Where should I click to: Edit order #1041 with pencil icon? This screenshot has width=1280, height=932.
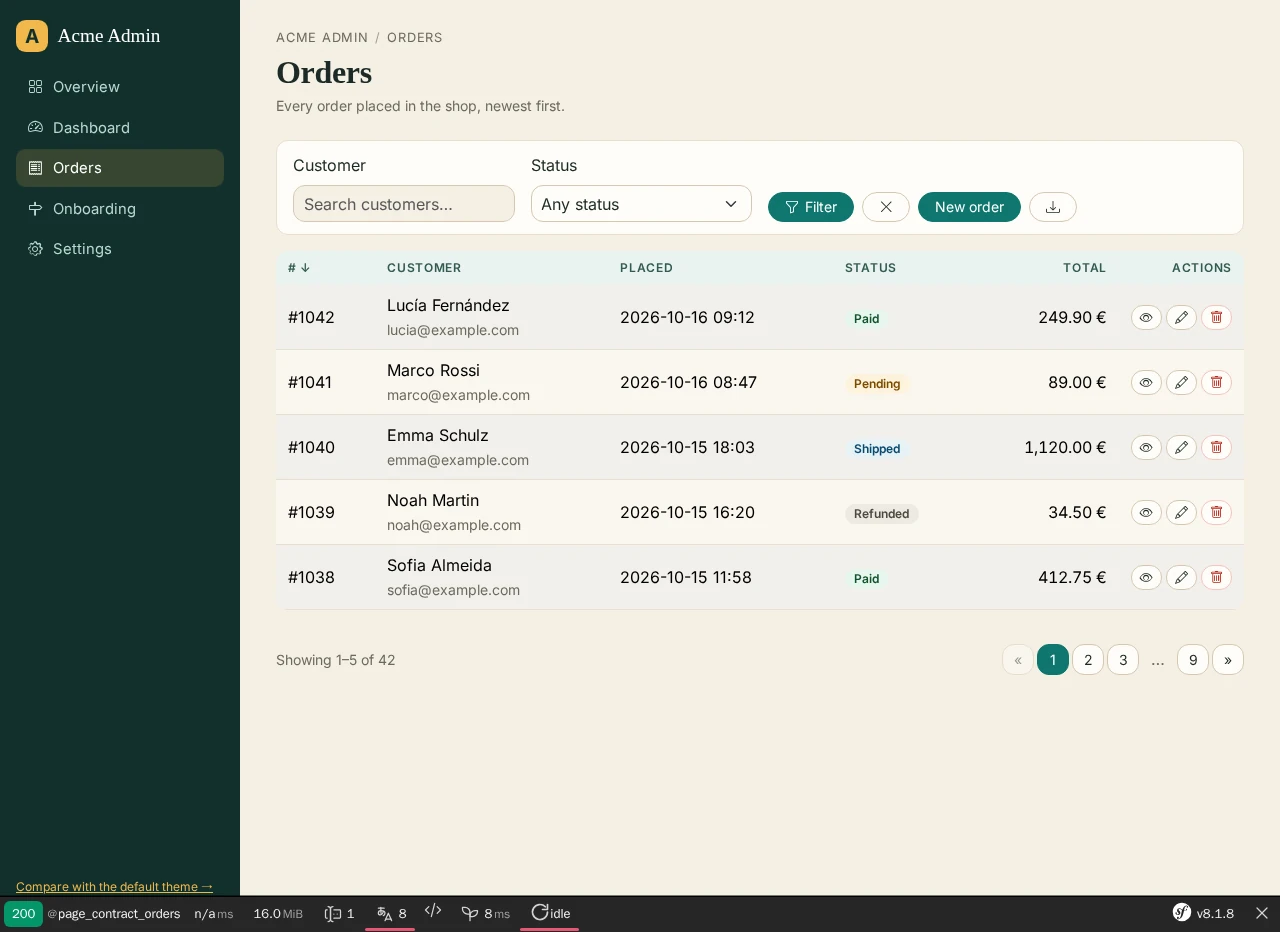1181,382
